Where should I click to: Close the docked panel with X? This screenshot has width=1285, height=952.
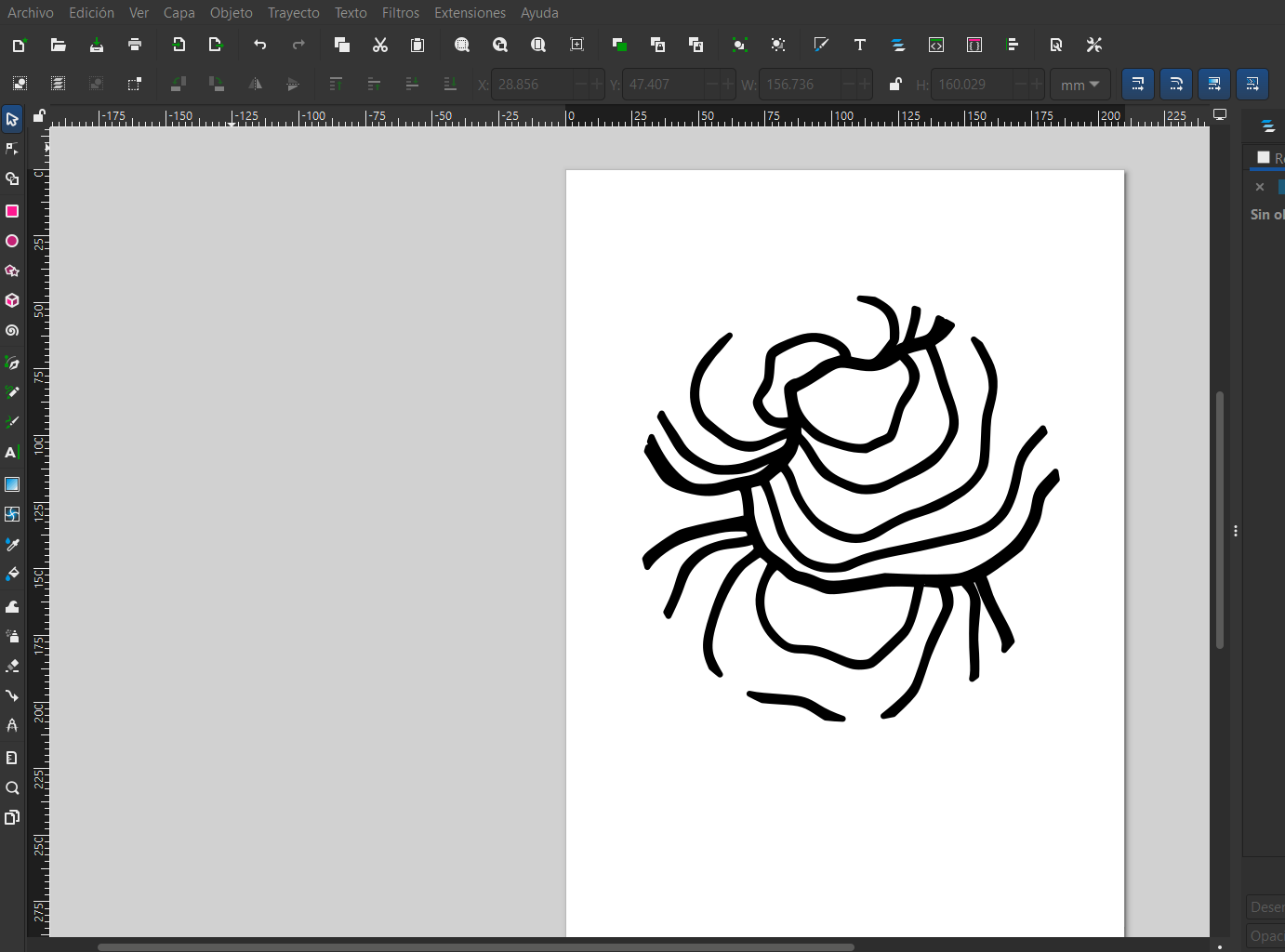tap(1260, 187)
